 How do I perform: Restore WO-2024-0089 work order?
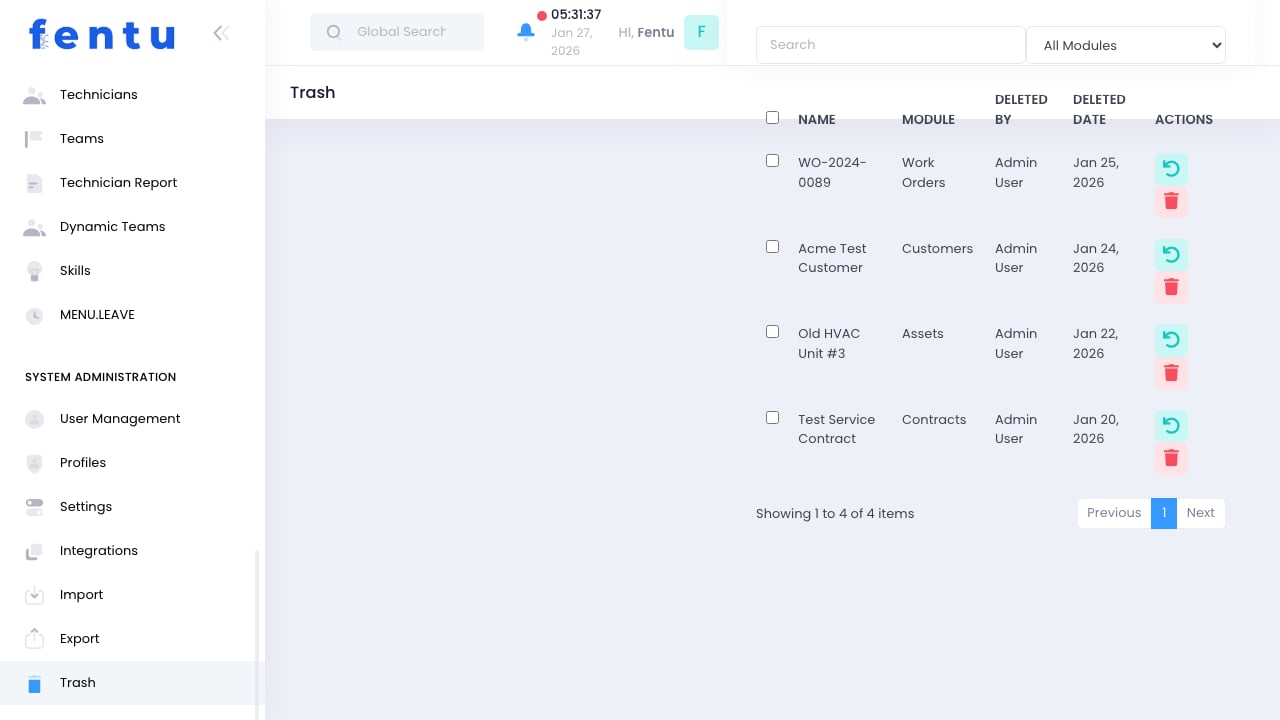coord(1171,169)
